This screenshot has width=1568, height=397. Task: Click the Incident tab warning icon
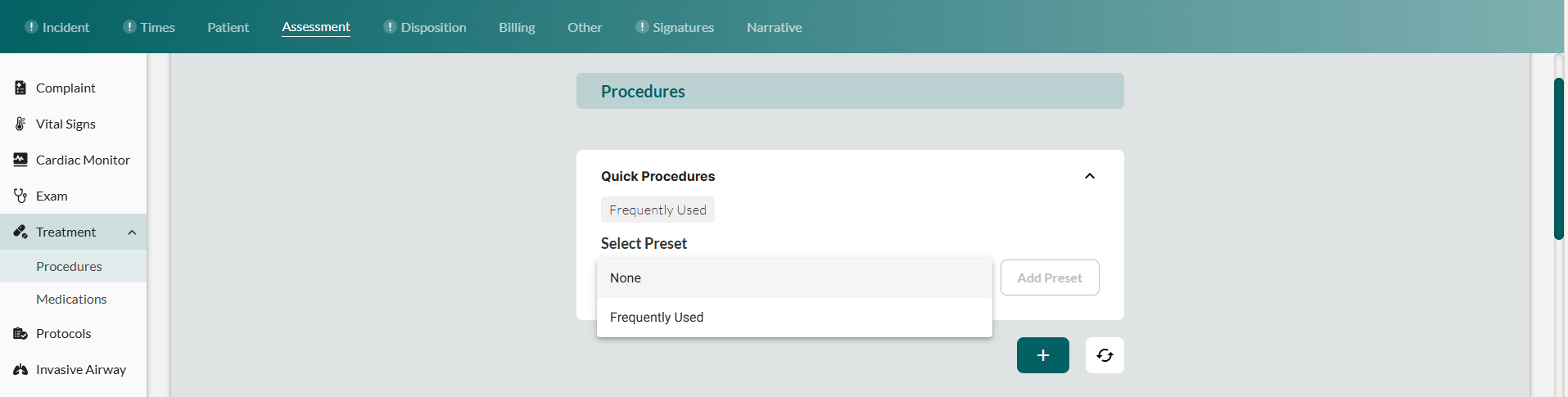[31, 27]
